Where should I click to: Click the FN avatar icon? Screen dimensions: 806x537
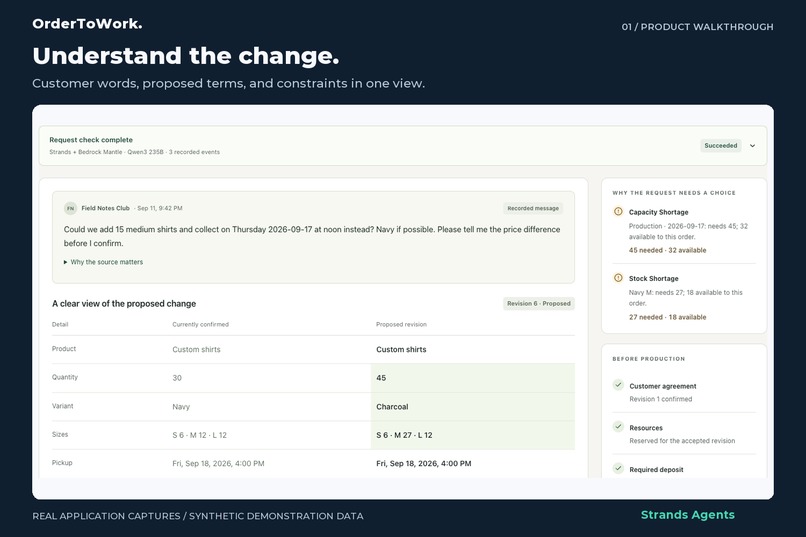click(70, 208)
